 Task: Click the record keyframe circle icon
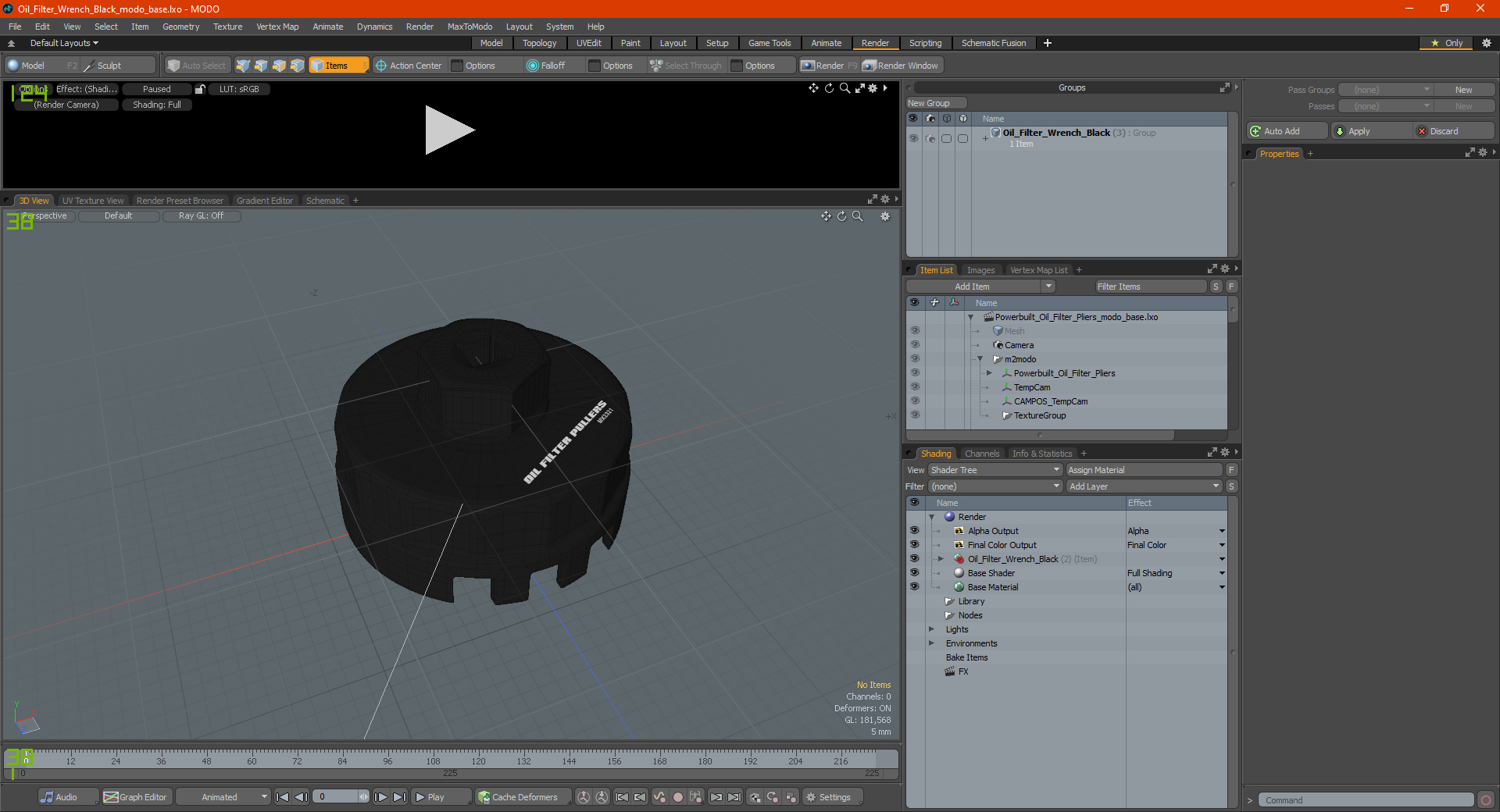click(678, 797)
